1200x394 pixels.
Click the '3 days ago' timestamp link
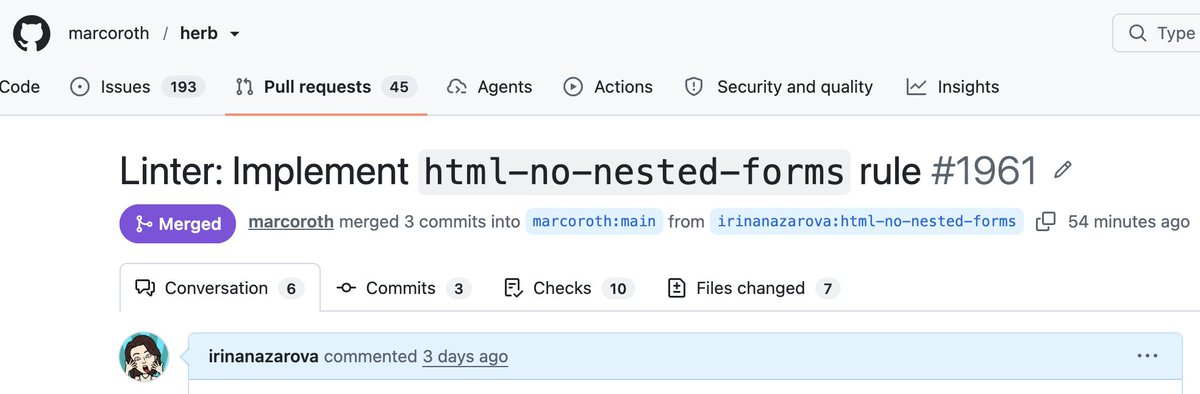(465, 356)
